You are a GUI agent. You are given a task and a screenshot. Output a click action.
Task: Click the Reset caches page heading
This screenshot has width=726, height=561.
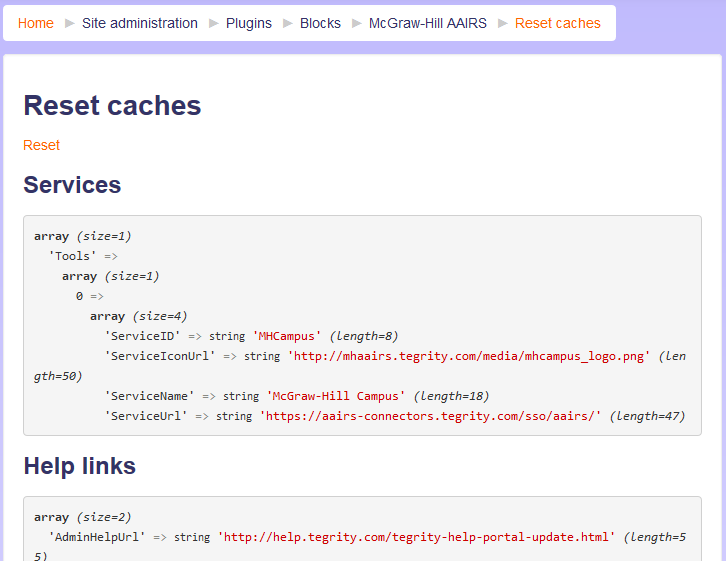click(x=112, y=106)
